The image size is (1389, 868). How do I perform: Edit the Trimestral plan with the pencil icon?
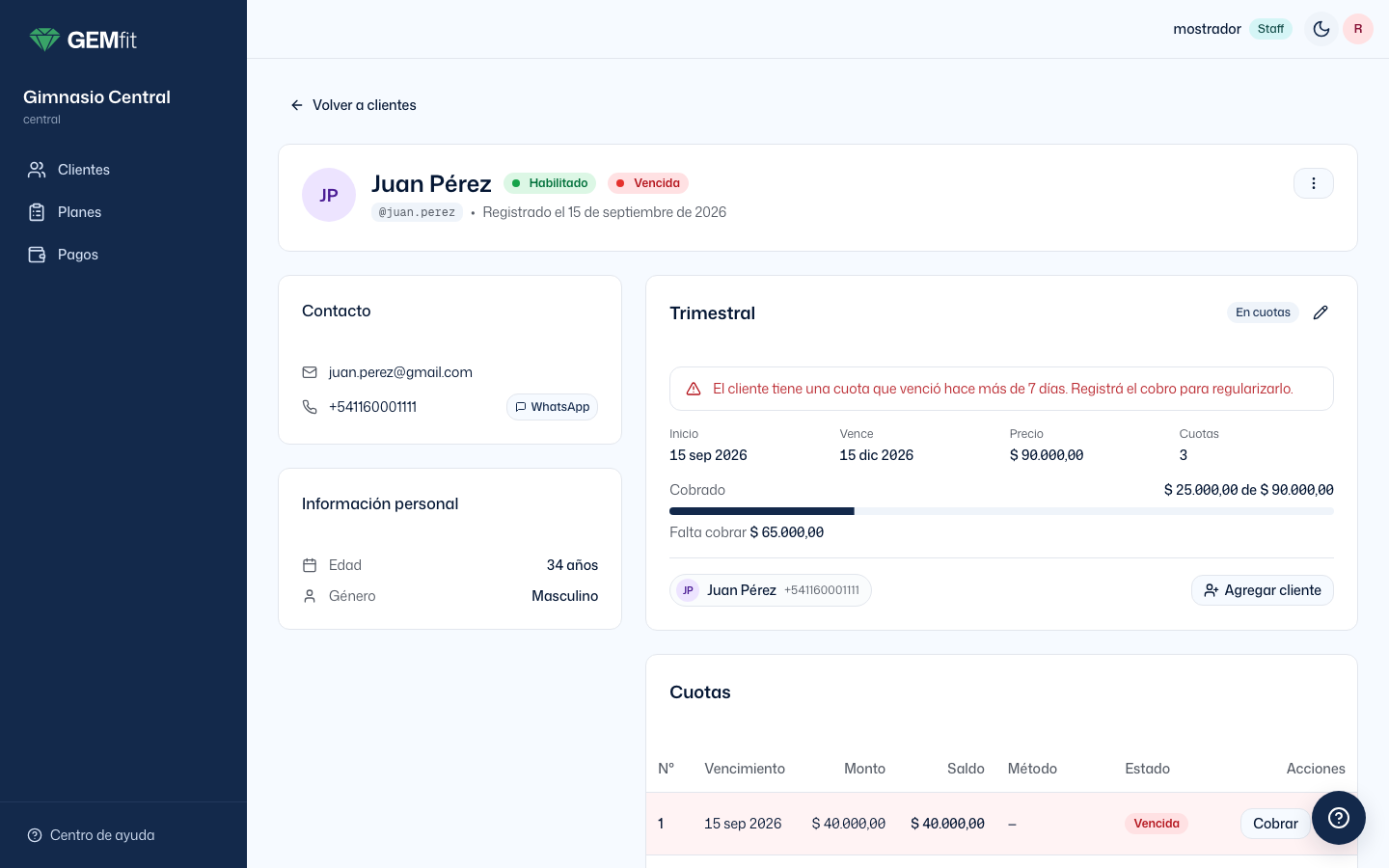(x=1321, y=312)
